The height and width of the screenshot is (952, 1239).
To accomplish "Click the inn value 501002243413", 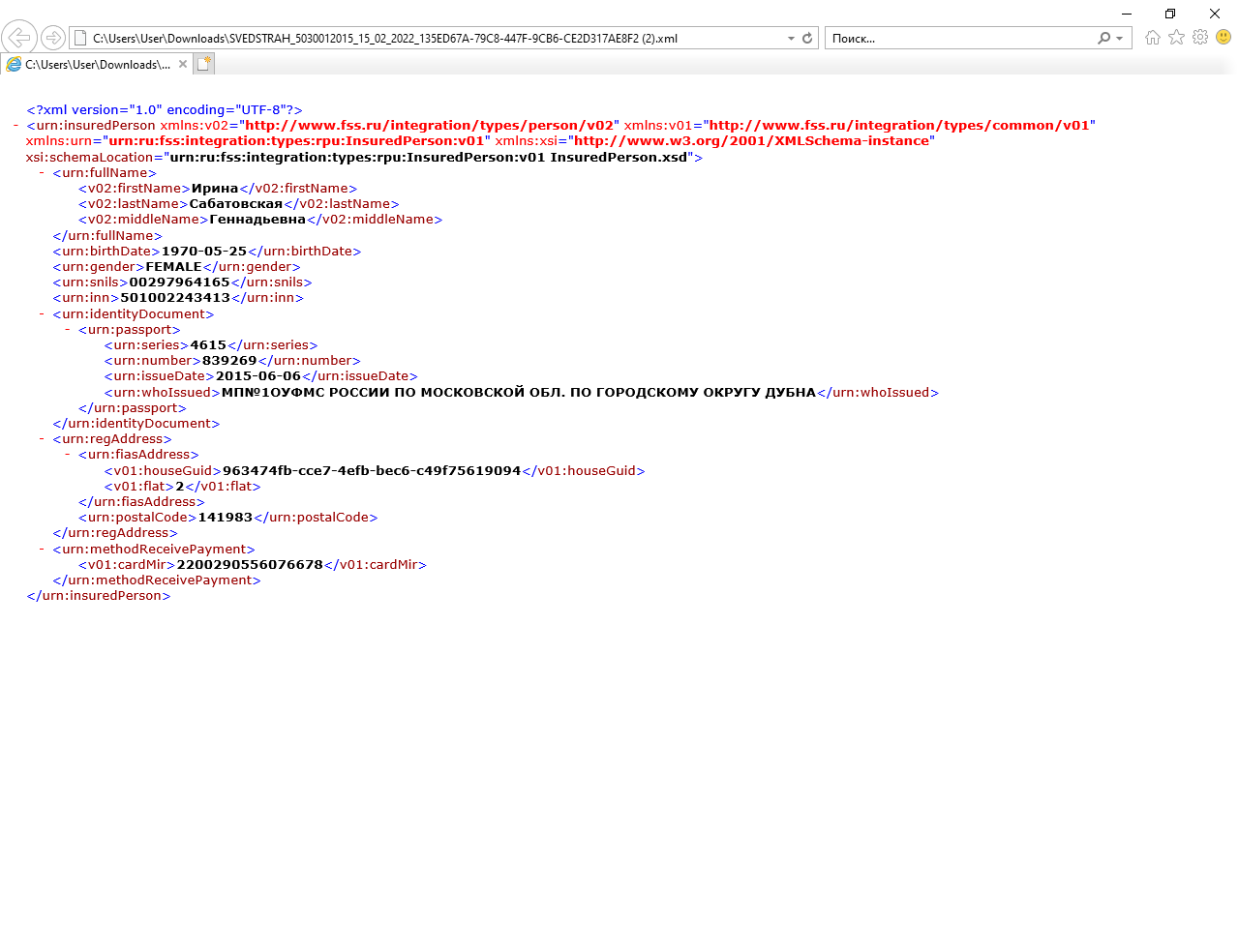I will point(175,298).
